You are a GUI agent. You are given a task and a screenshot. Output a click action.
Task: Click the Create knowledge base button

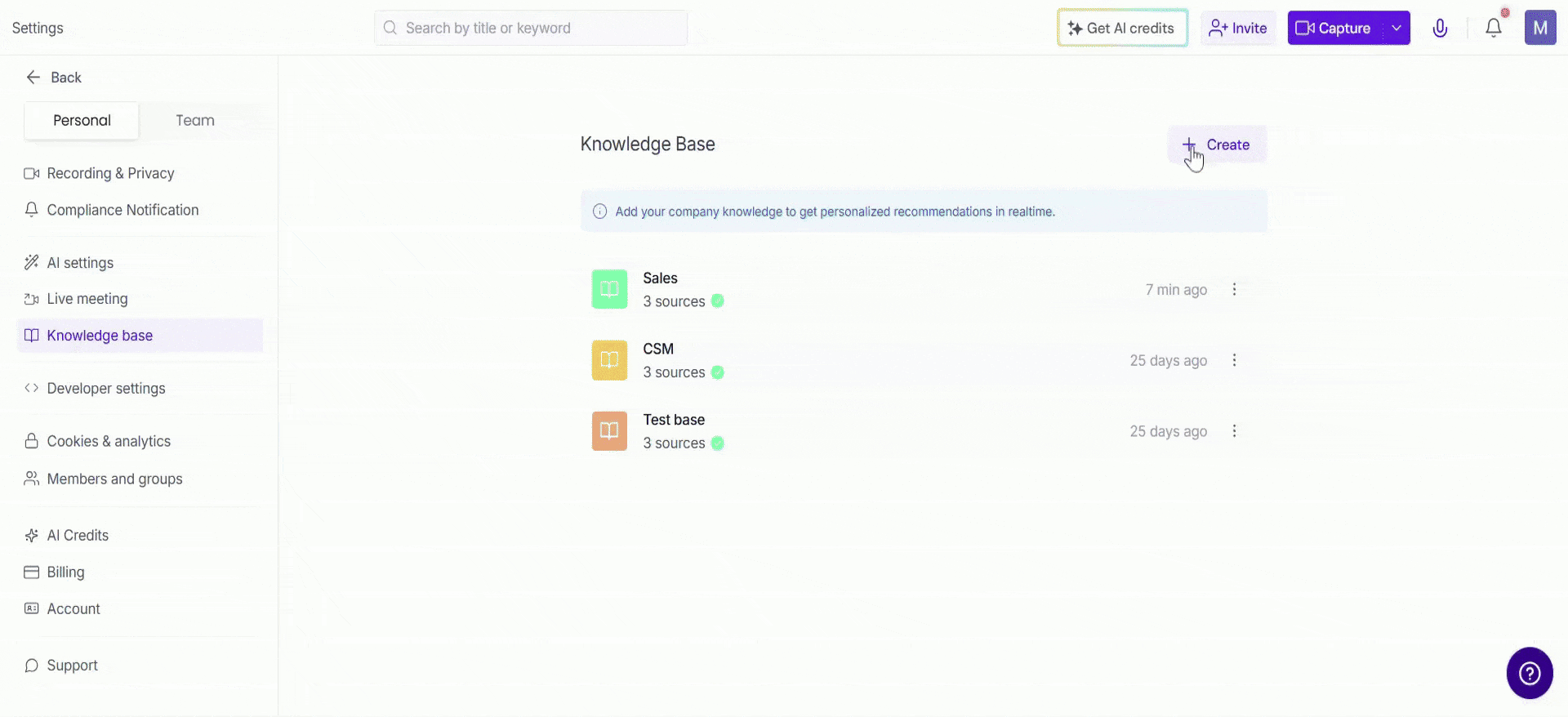(x=1217, y=145)
